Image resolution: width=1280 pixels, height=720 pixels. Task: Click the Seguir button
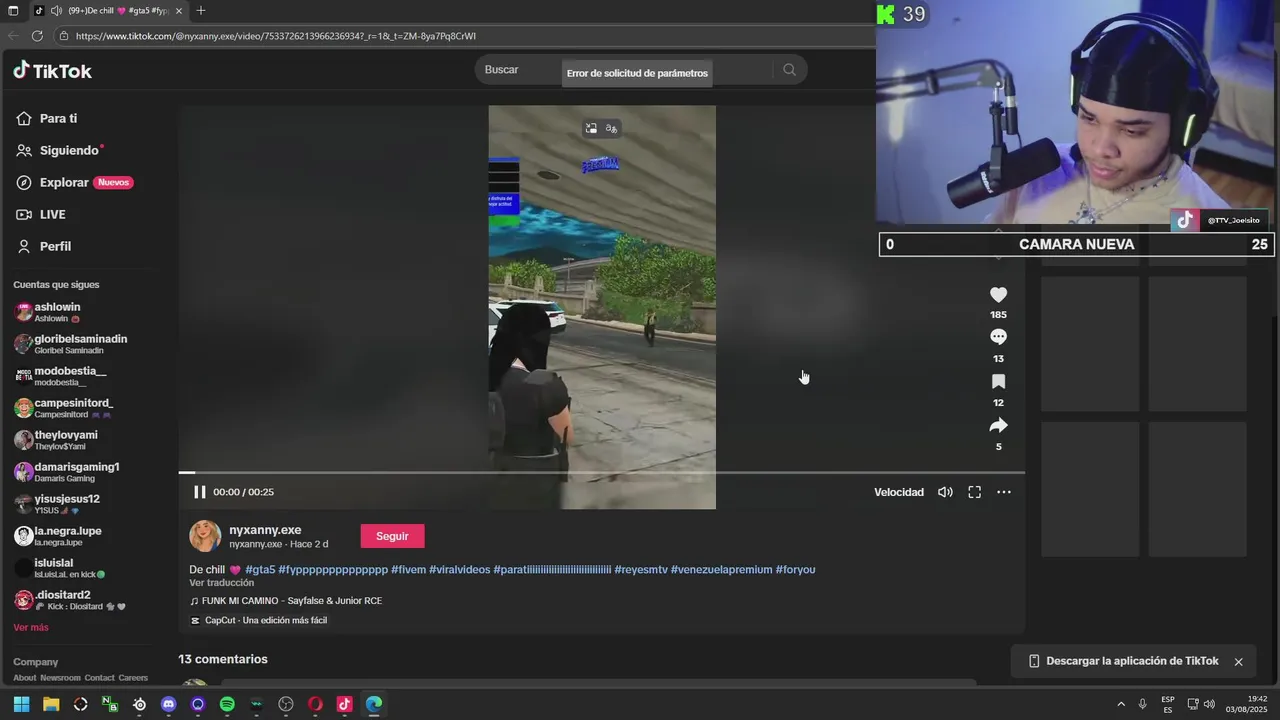[392, 536]
